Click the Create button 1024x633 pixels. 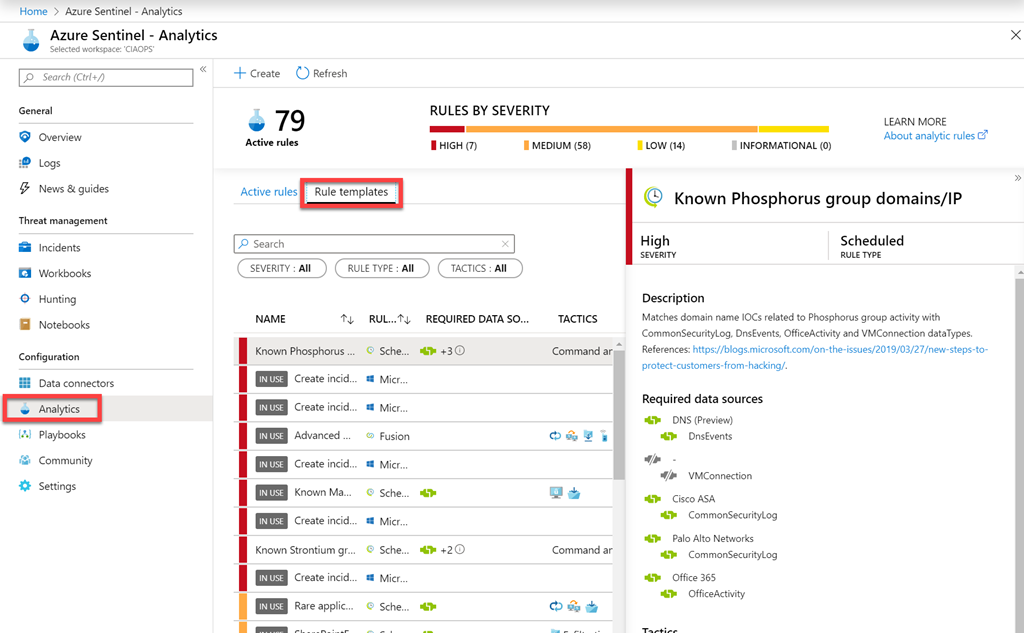pyautogui.click(x=257, y=73)
